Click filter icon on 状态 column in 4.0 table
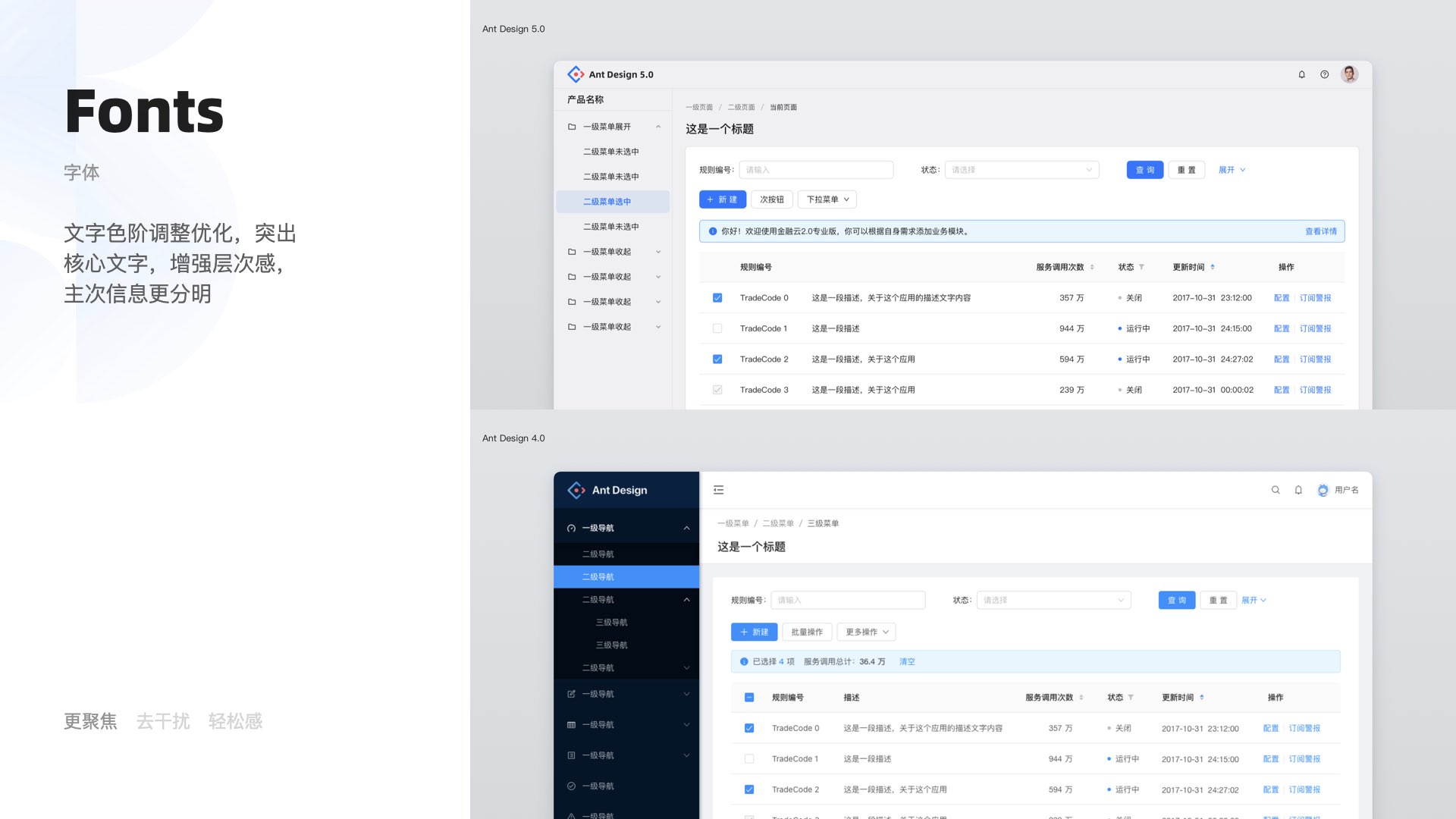This screenshot has height=819, width=1456. click(1131, 697)
